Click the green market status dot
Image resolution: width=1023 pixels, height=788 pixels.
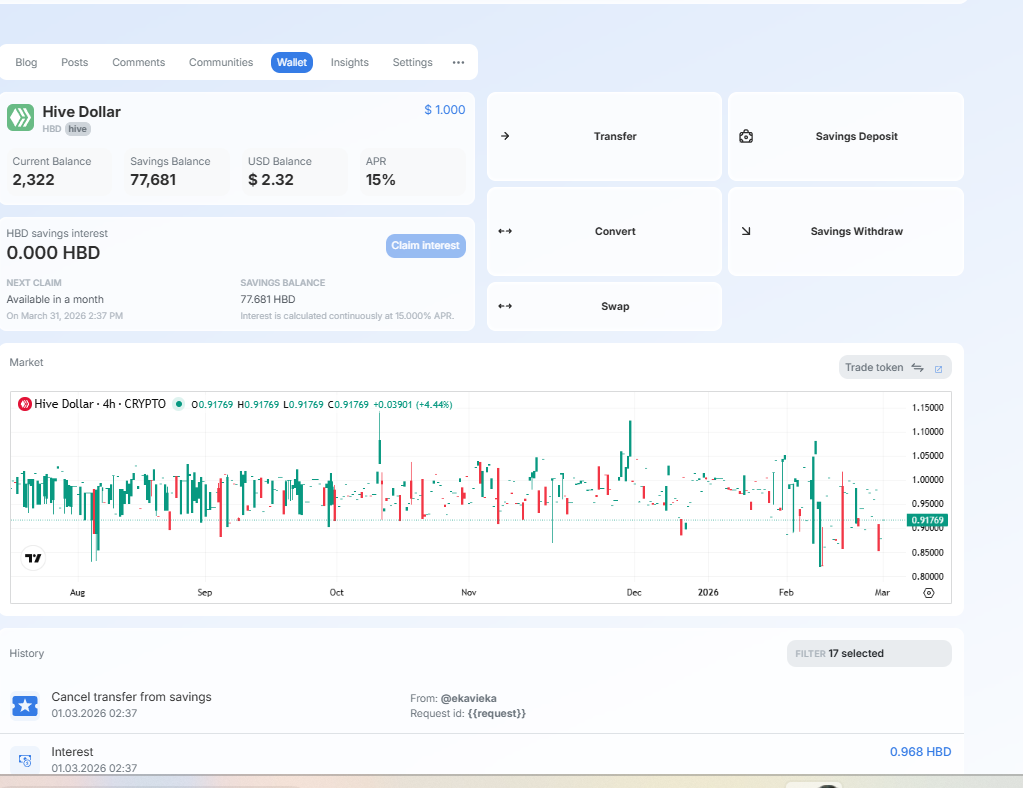[179, 404]
